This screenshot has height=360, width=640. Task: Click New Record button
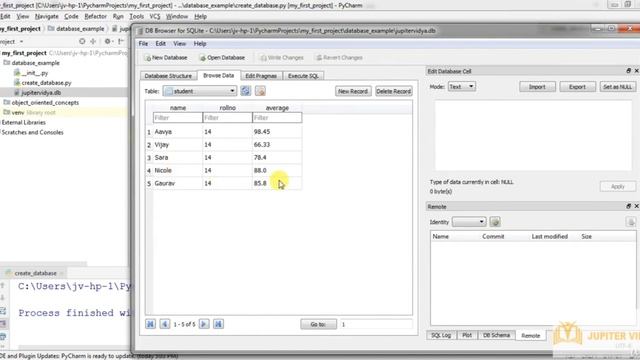click(x=353, y=91)
